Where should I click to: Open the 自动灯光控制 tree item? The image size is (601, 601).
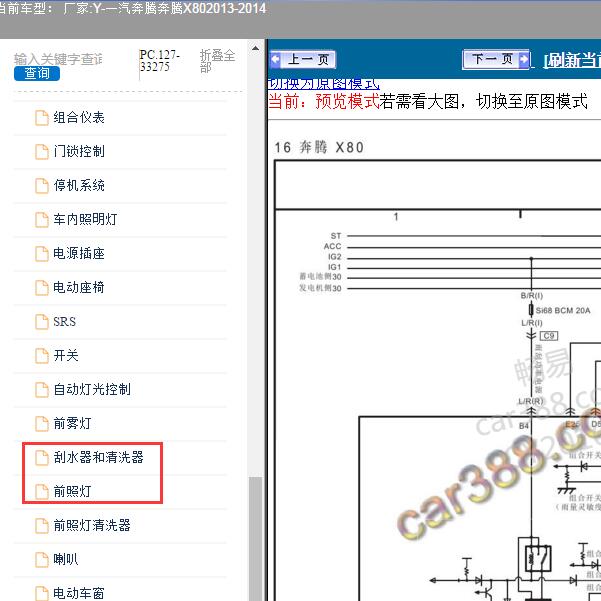tap(92, 389)
